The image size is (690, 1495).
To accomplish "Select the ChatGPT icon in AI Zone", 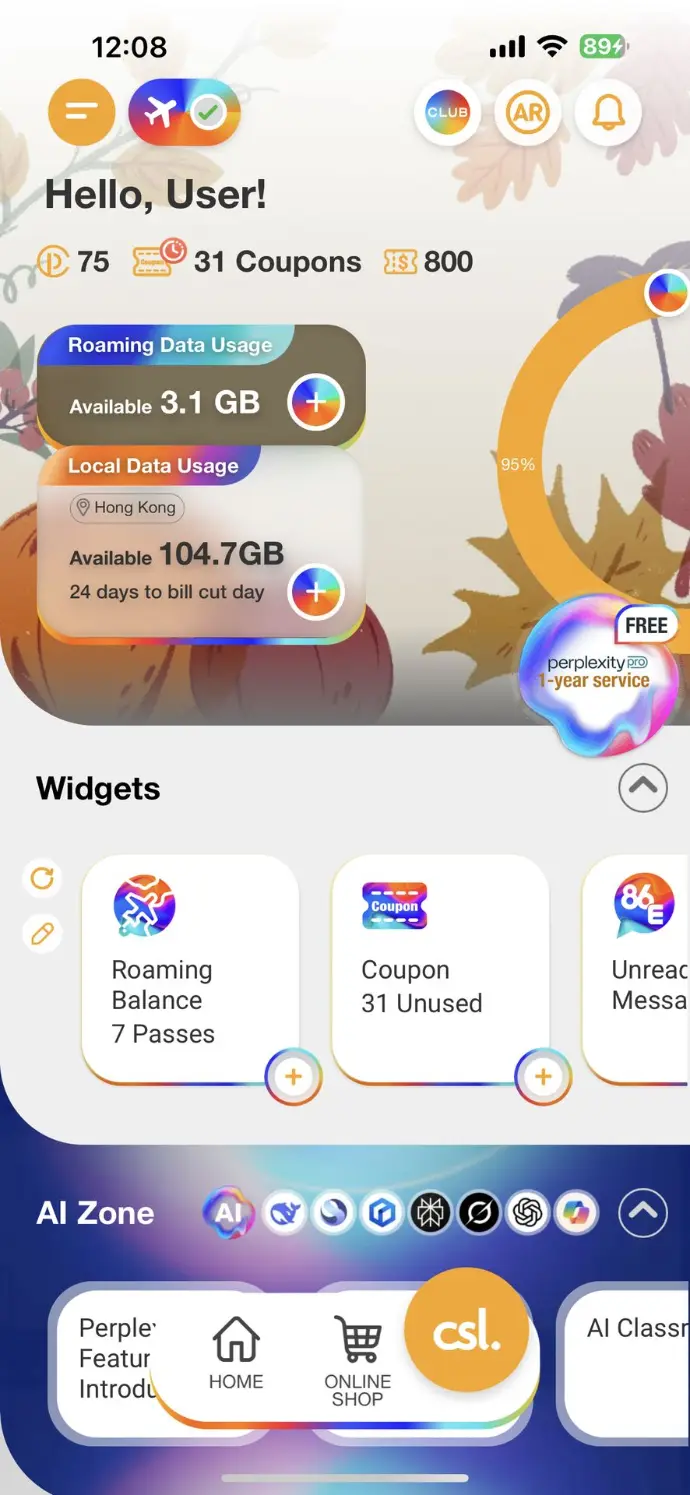I will (x=528, y=1214).
